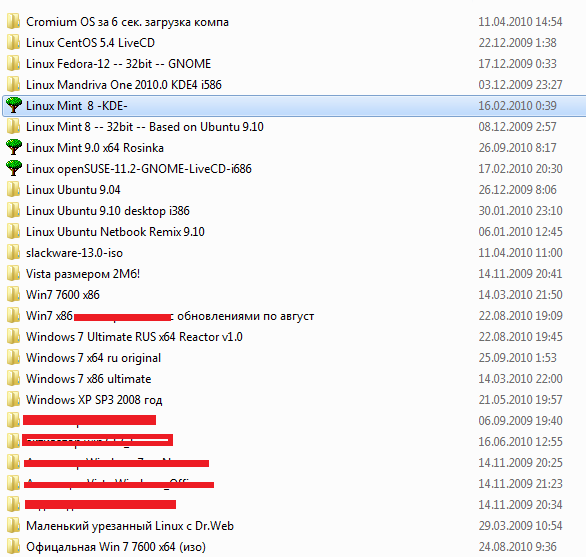Select the 'Win7 7600 x86' name
The height and width of the screenshot is (557, 586).
pos(63,295)
